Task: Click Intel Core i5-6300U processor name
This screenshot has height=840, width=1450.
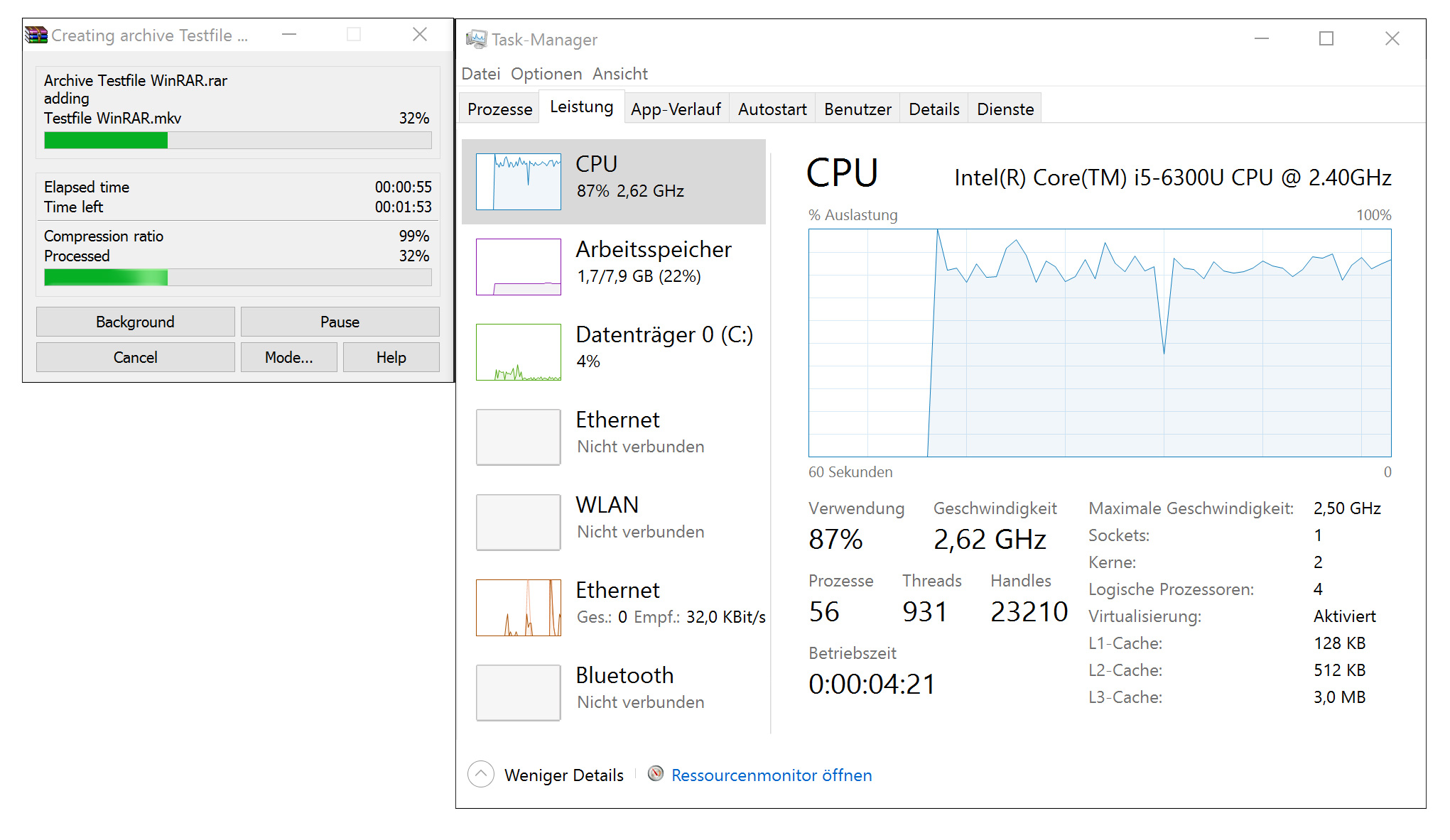Action: pos(1173,178)
